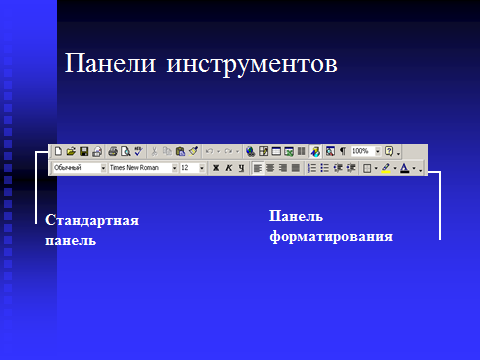
Task: Click the Print icon
Action: pyautogui.click(x=113, y=151)
